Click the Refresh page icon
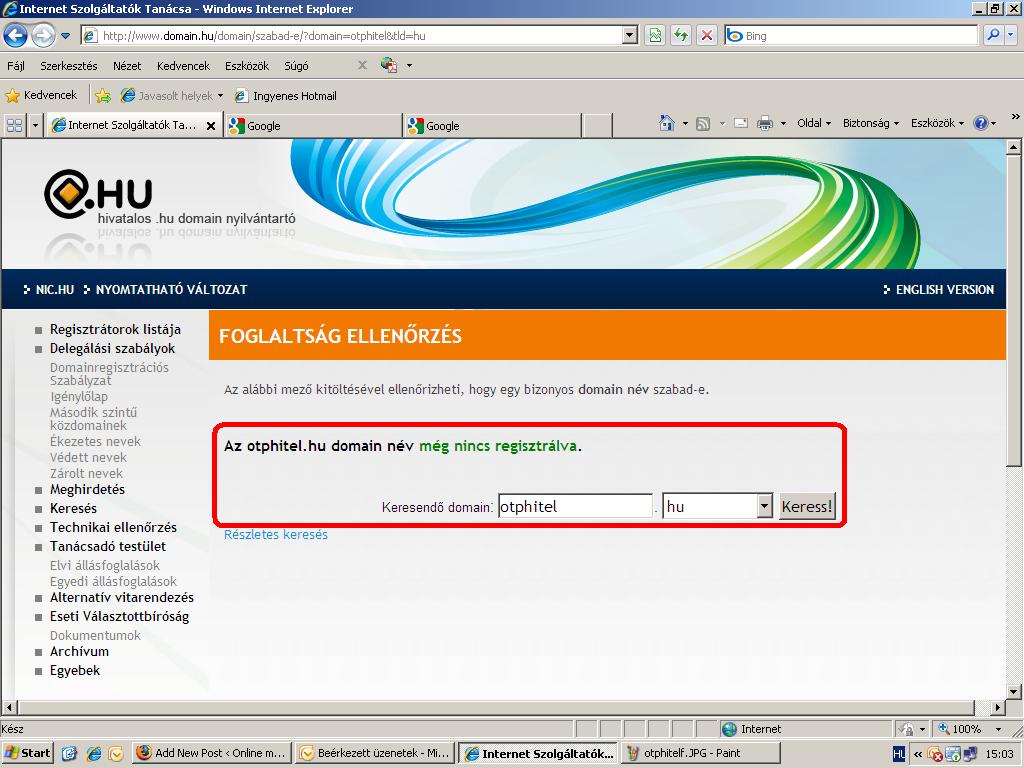This screenshot has height=768, width=1024. (681, 35)
